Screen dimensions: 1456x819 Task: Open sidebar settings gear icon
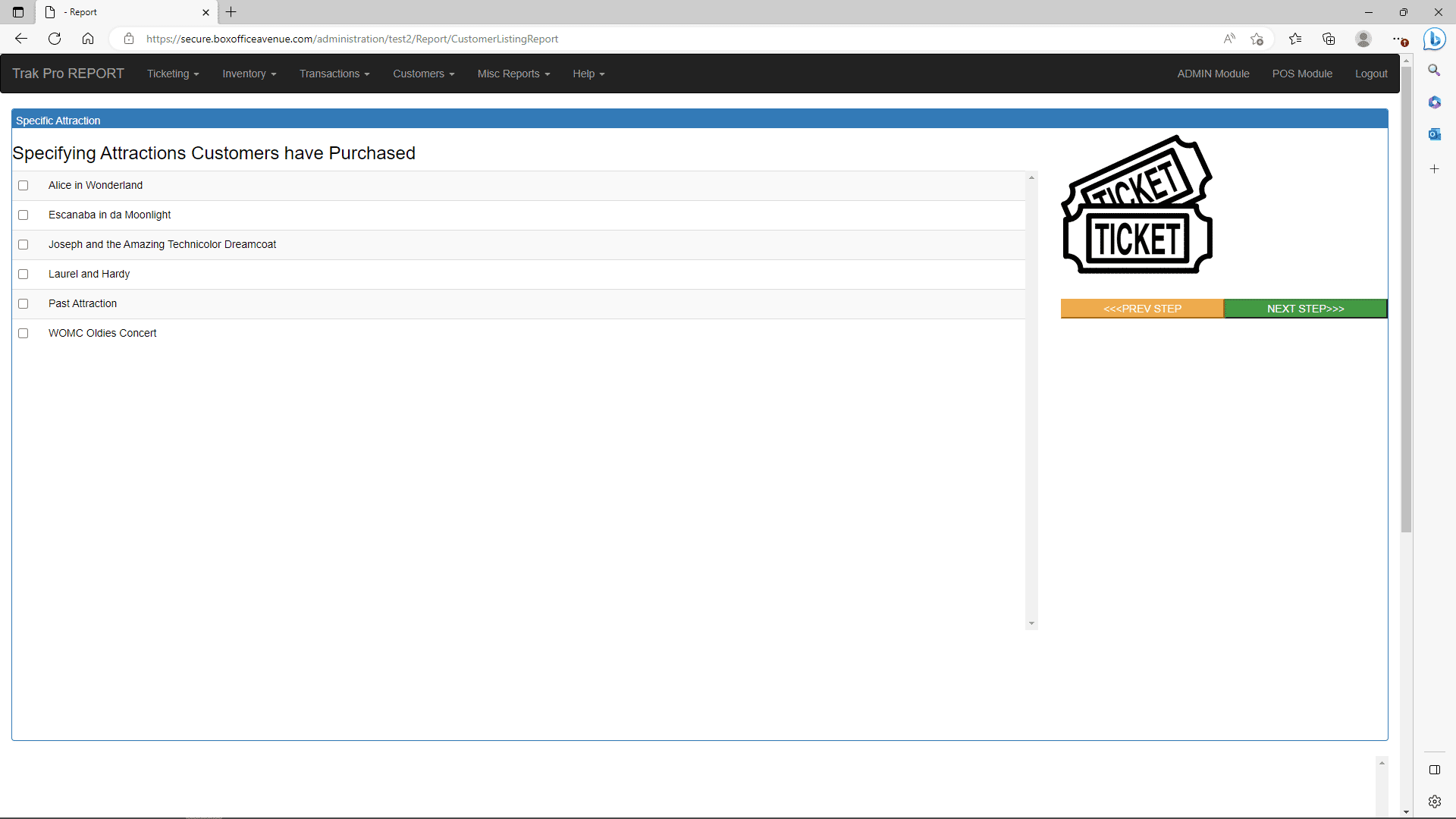(x=1434, y=802)
